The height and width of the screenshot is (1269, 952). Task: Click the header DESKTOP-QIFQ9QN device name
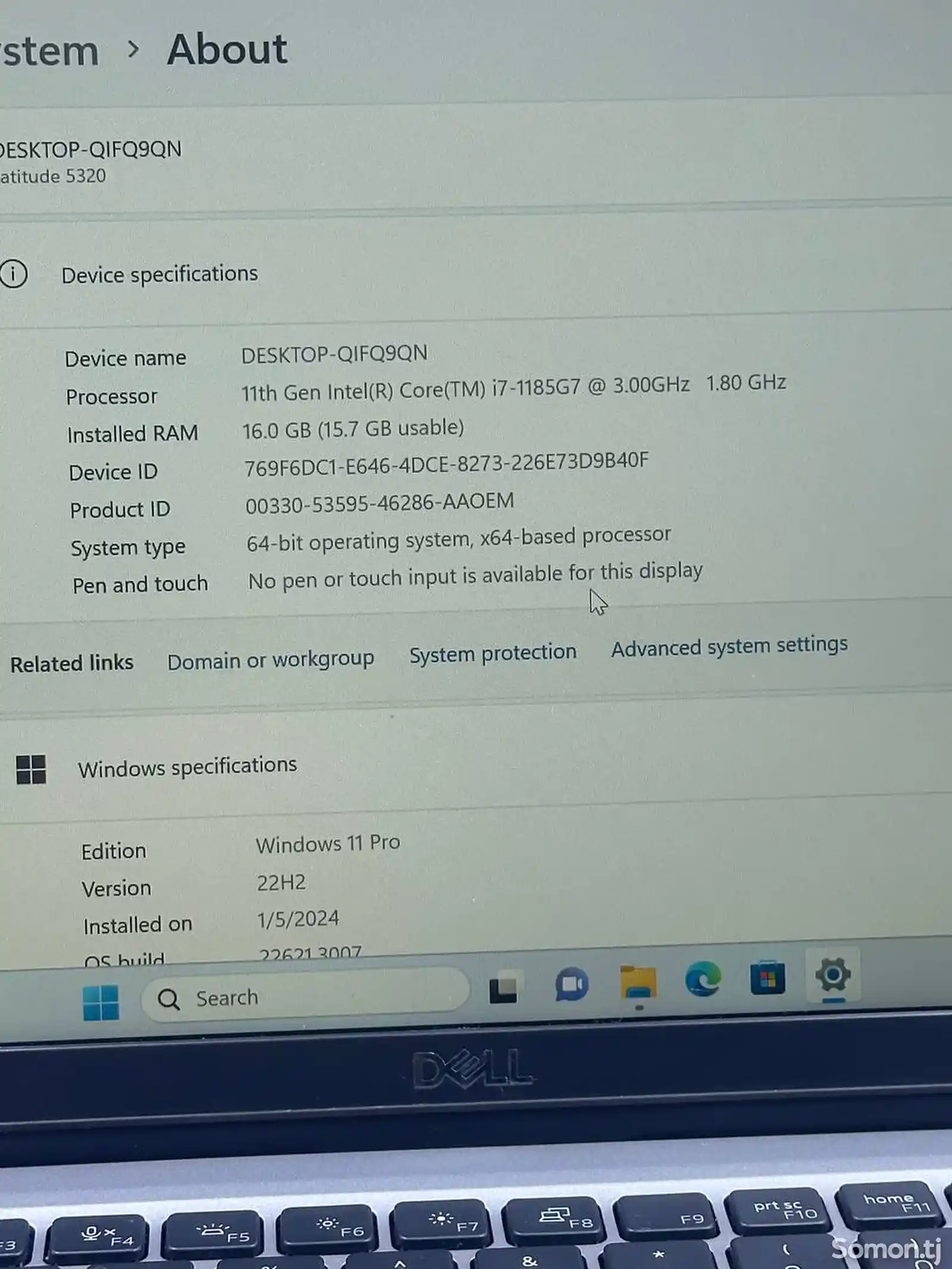pos(91,149)
